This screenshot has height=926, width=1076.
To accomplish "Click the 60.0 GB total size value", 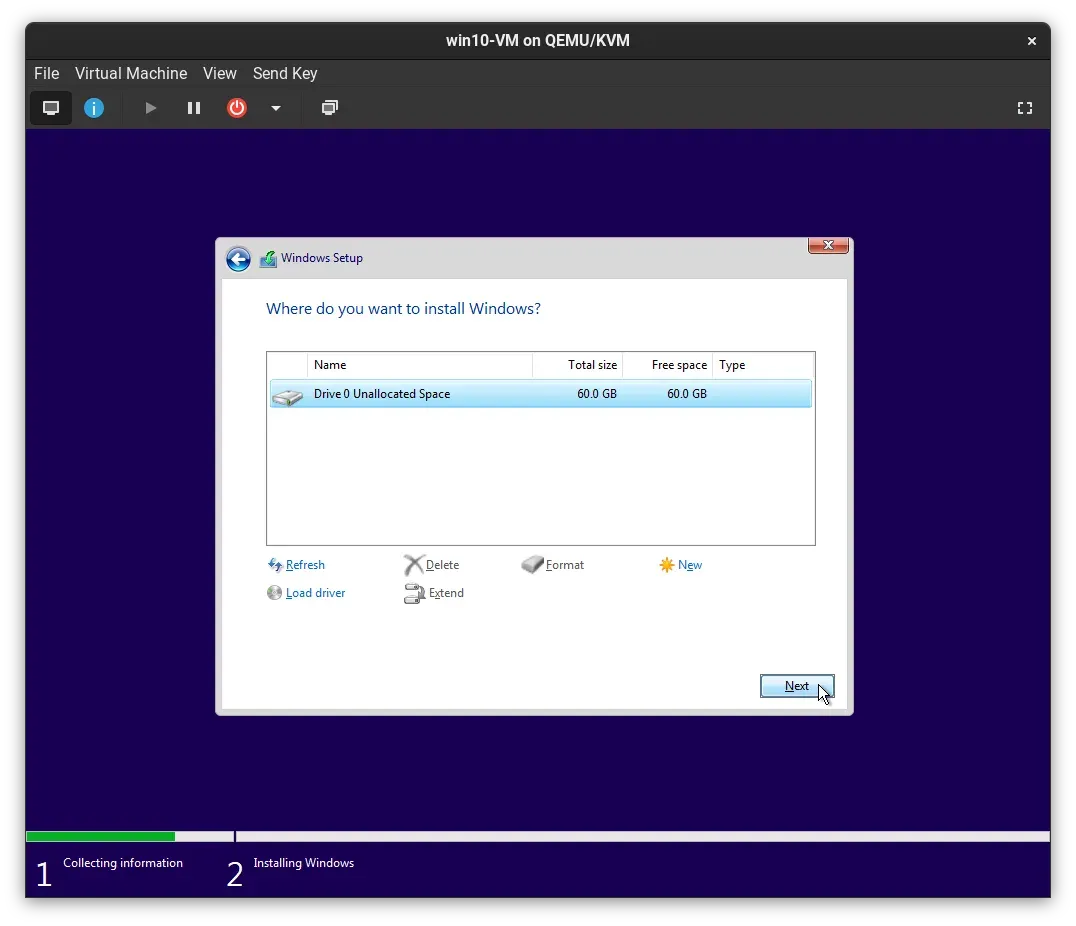I will [597, 394].
